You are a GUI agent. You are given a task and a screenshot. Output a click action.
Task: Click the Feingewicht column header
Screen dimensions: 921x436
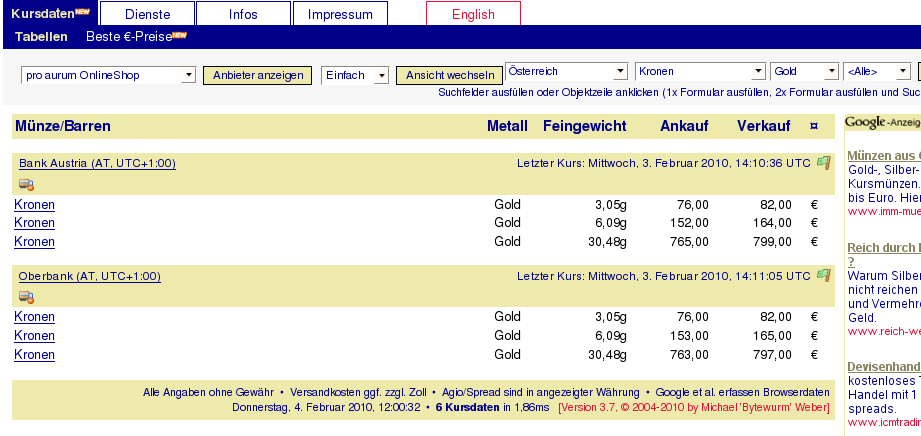[x=584, y=126]
